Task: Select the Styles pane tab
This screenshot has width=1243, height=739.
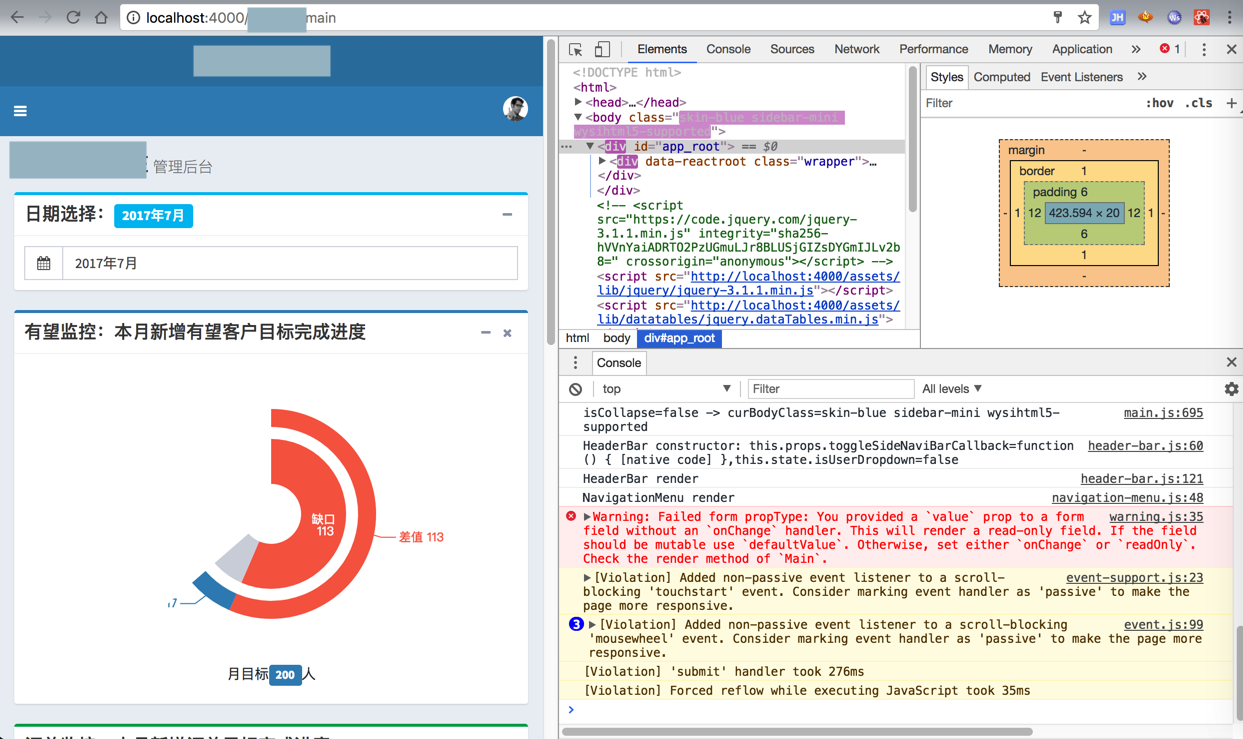Action: (946, 77)
